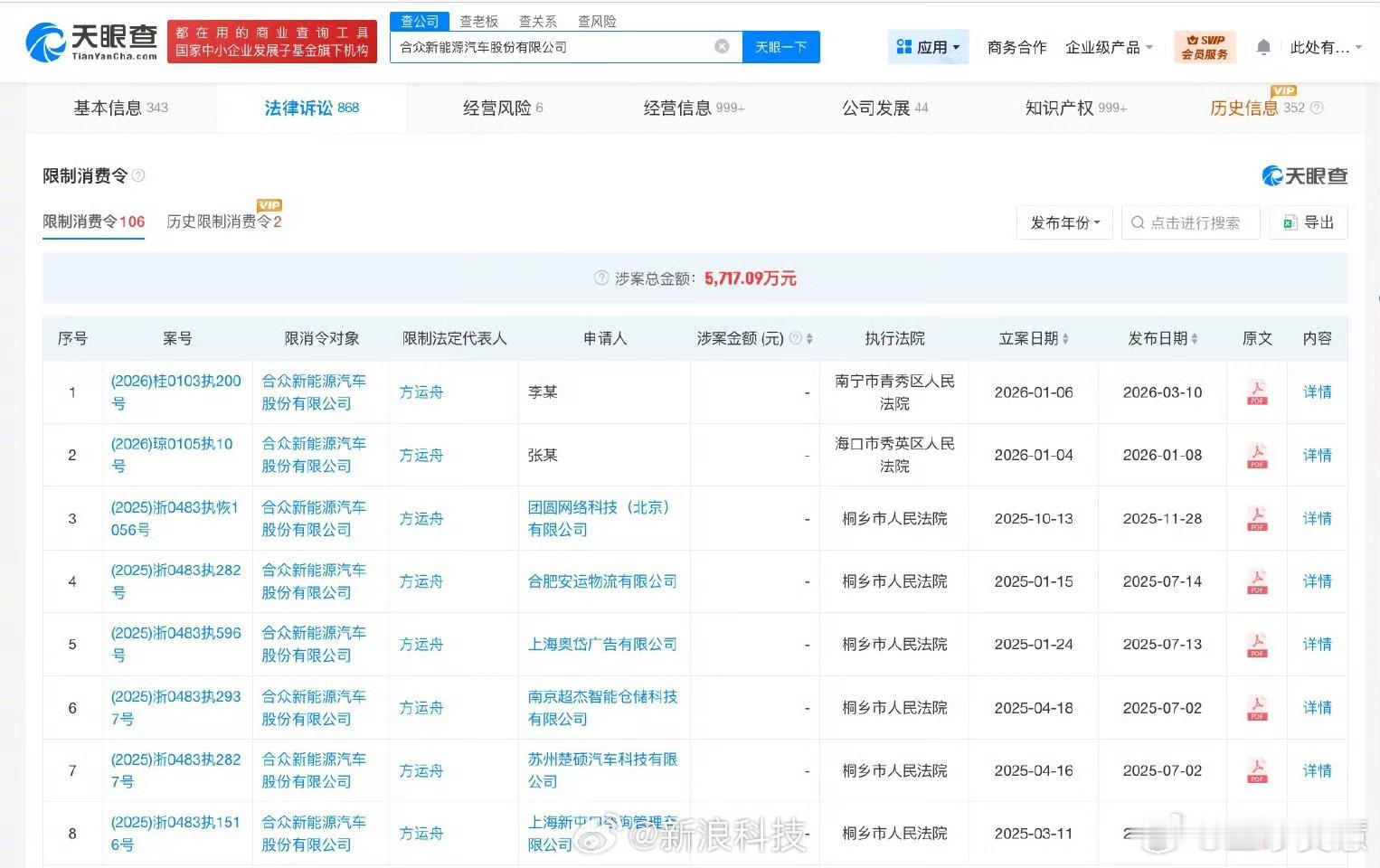Screen dimensions: 1380x868
Task: Click the 导出 export button
Action: point(1309,222)
